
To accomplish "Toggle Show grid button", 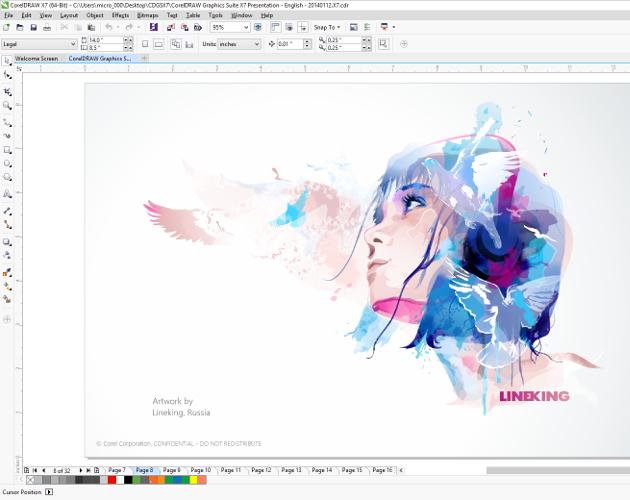I will point(289,27).
